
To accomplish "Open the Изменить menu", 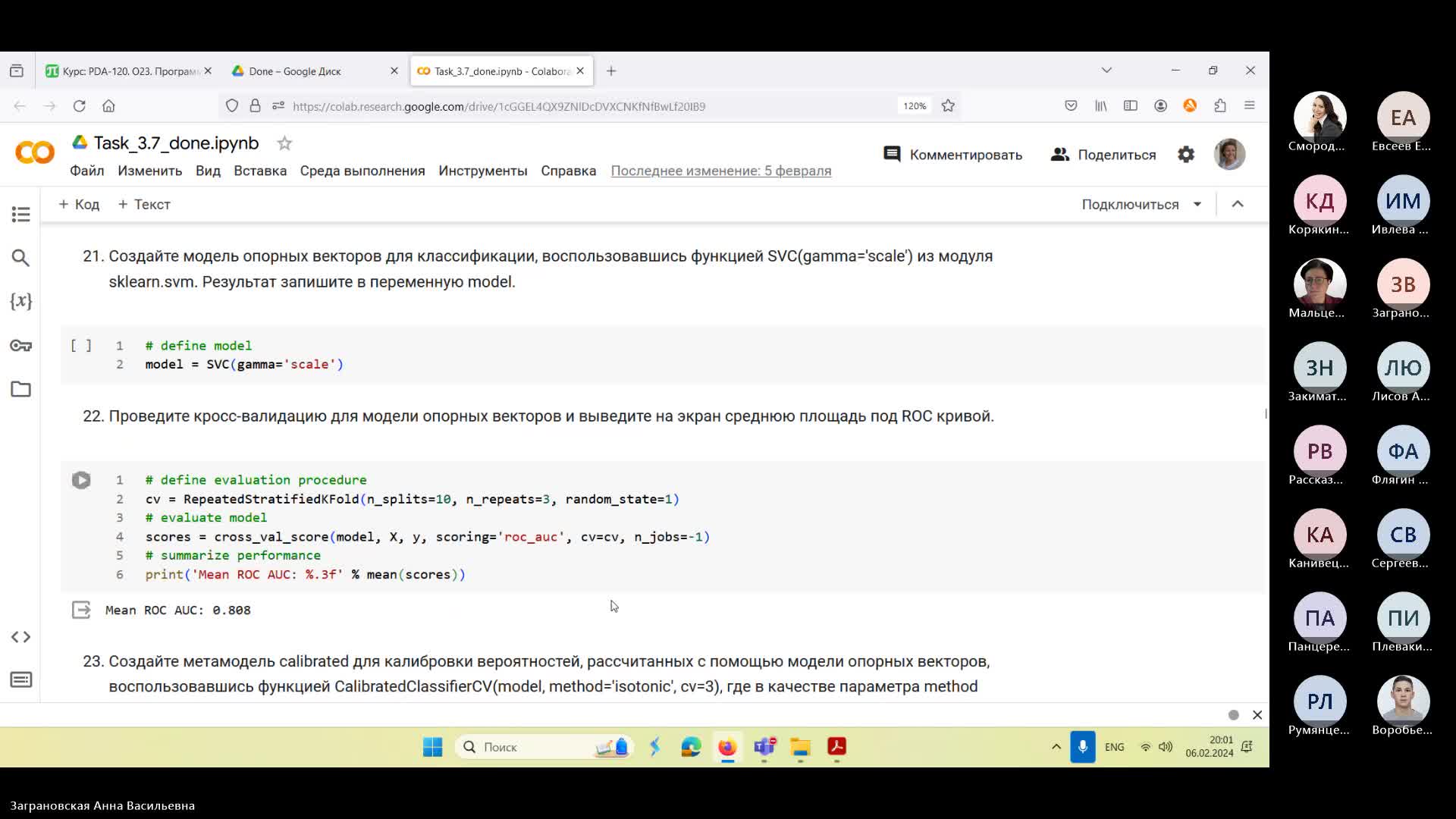I will click(150, 171).
